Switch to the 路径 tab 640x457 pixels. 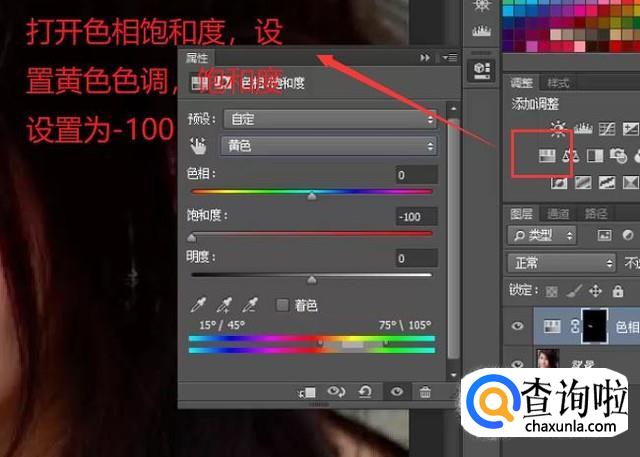pyautogui.click(x=596, y=213)
